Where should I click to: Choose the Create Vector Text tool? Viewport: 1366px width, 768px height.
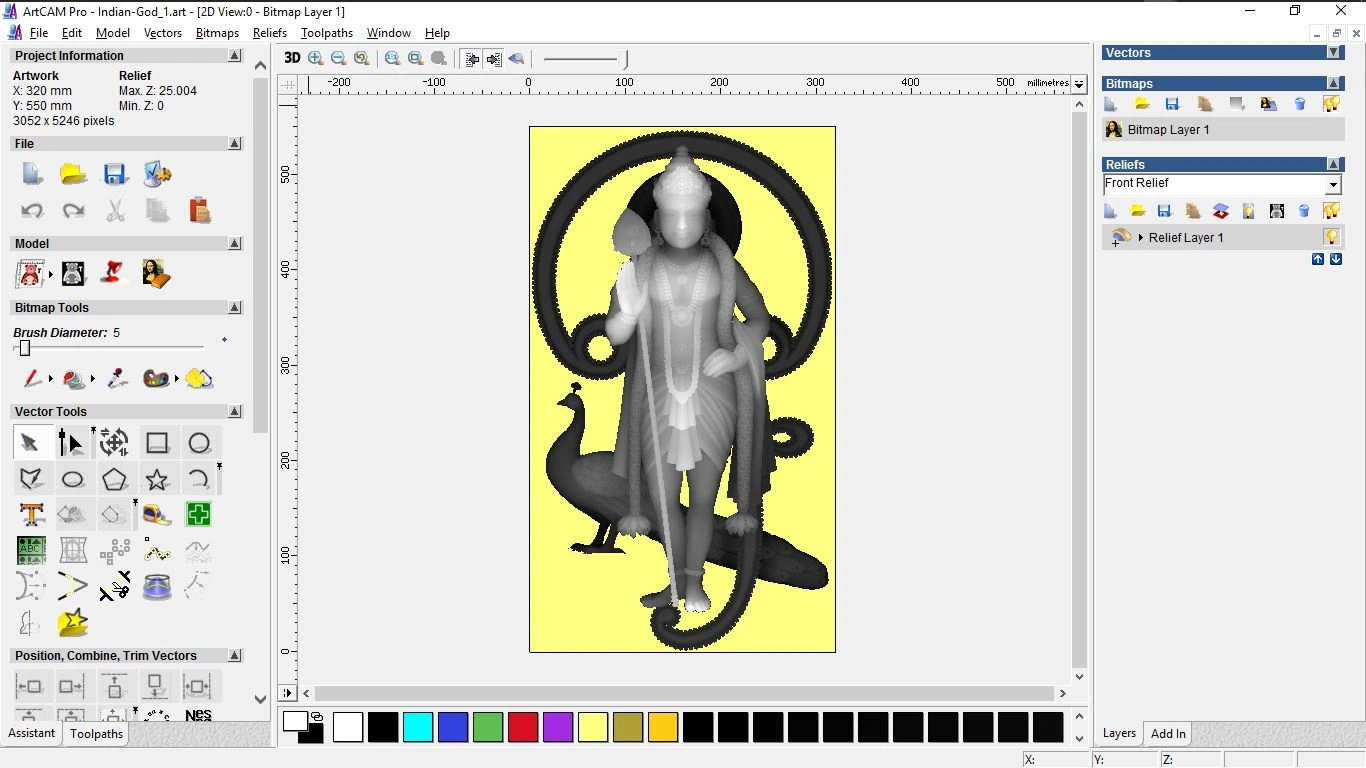pos(31,515)
